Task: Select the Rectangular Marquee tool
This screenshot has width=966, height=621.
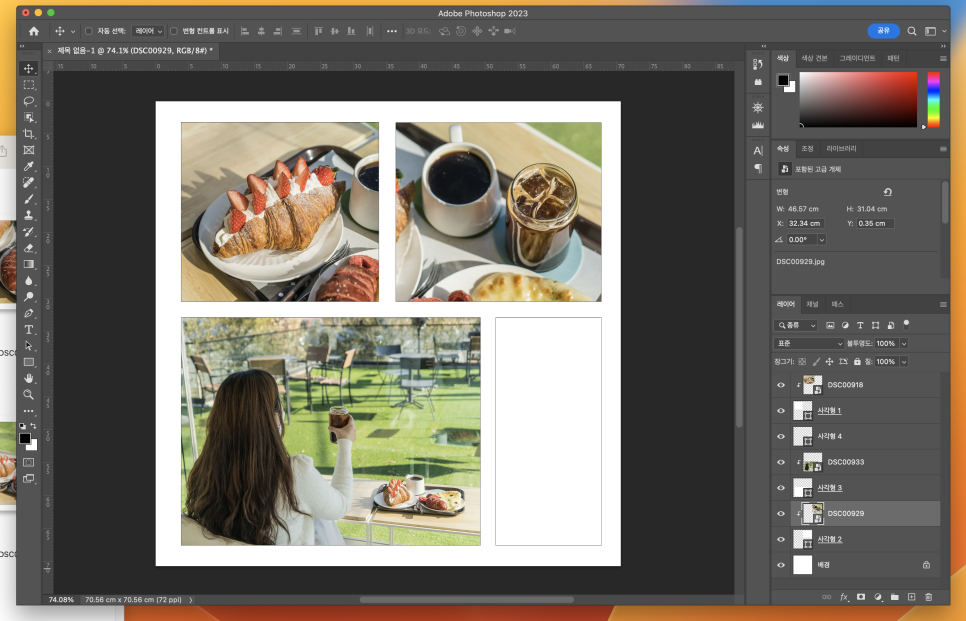Action: tap(28, 85)
